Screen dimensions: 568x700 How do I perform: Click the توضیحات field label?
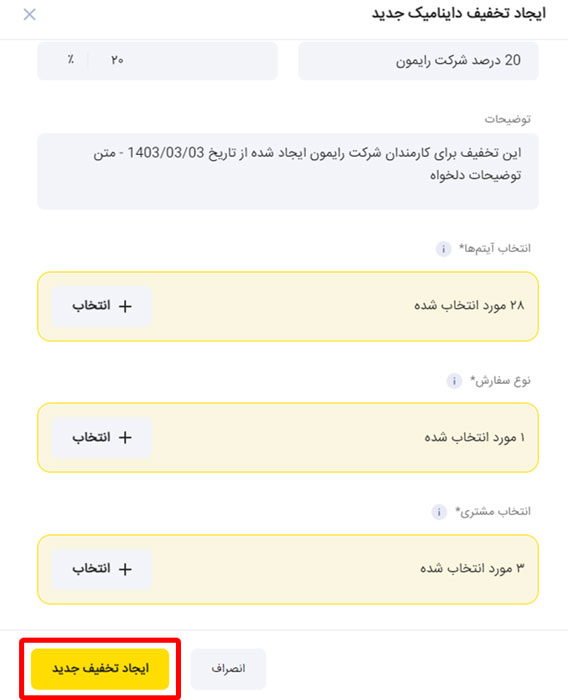pos(508,119)
